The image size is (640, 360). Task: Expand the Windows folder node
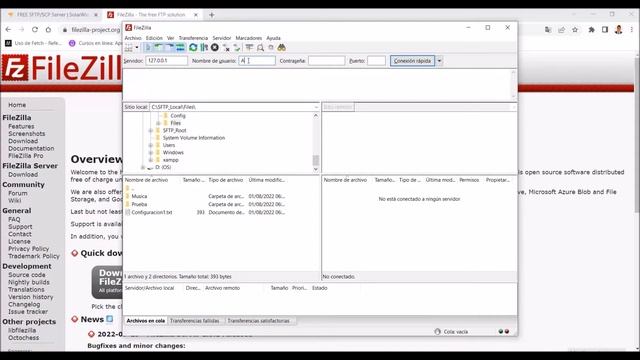click(151, 153)
